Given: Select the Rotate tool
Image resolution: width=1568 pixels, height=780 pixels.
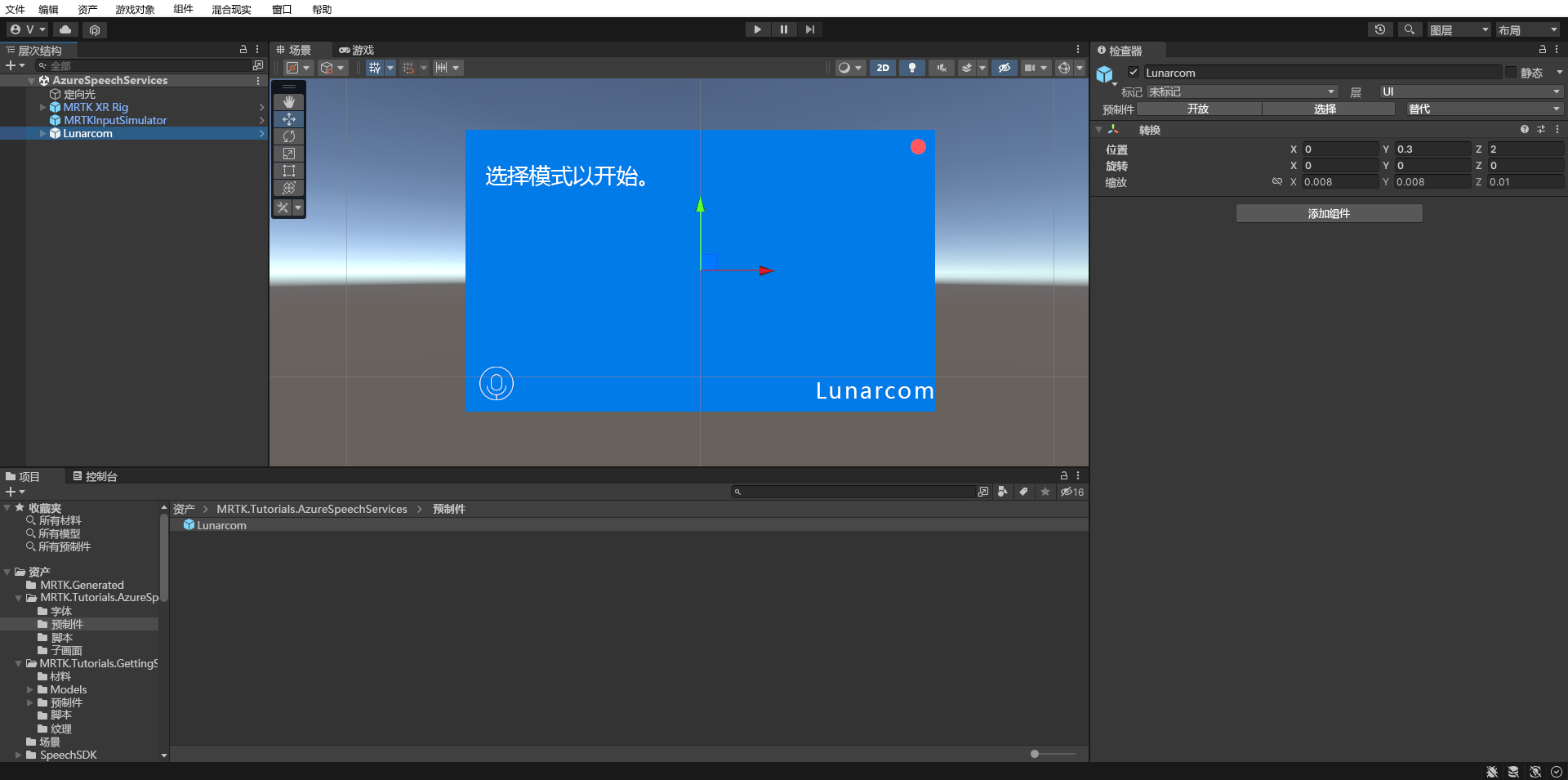Looking at the screenshot, I should [289, 136].
